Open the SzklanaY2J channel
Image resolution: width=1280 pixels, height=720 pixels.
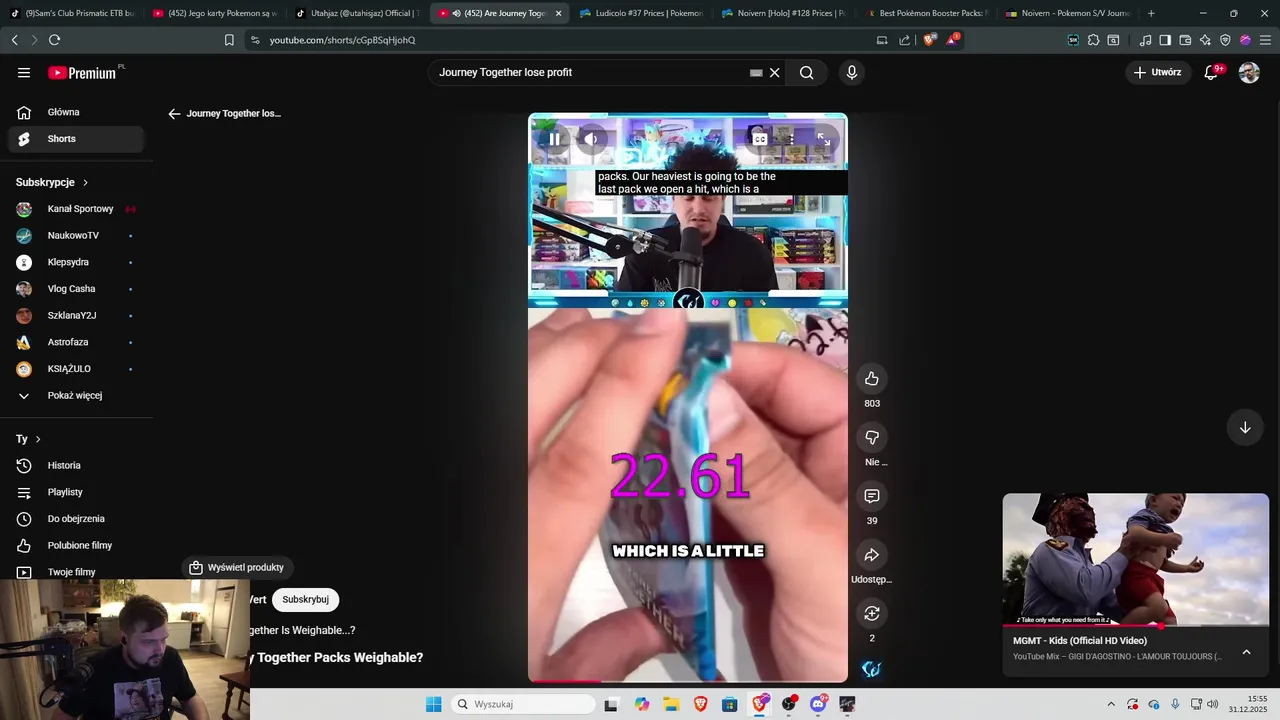tap(76, 315)
